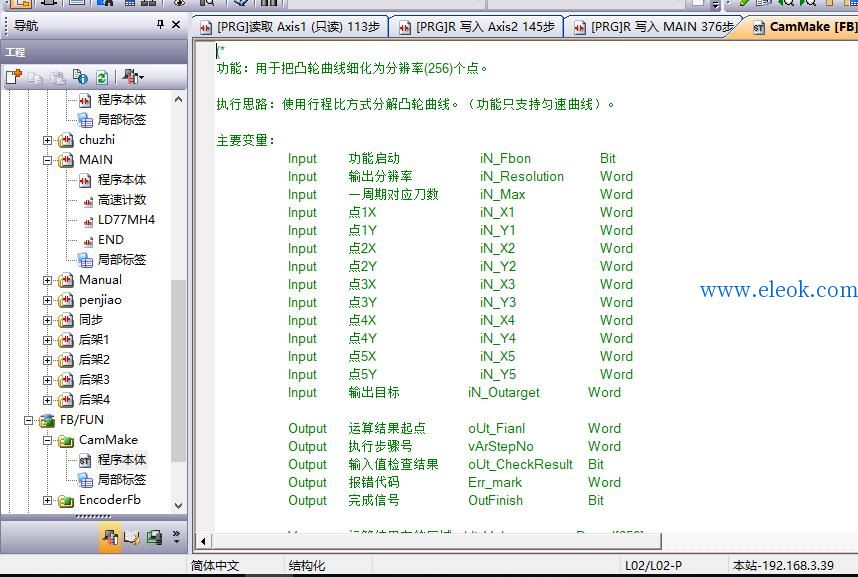Expand the 同步 program node
Screen dimensions: 858x577
point(48,320)
